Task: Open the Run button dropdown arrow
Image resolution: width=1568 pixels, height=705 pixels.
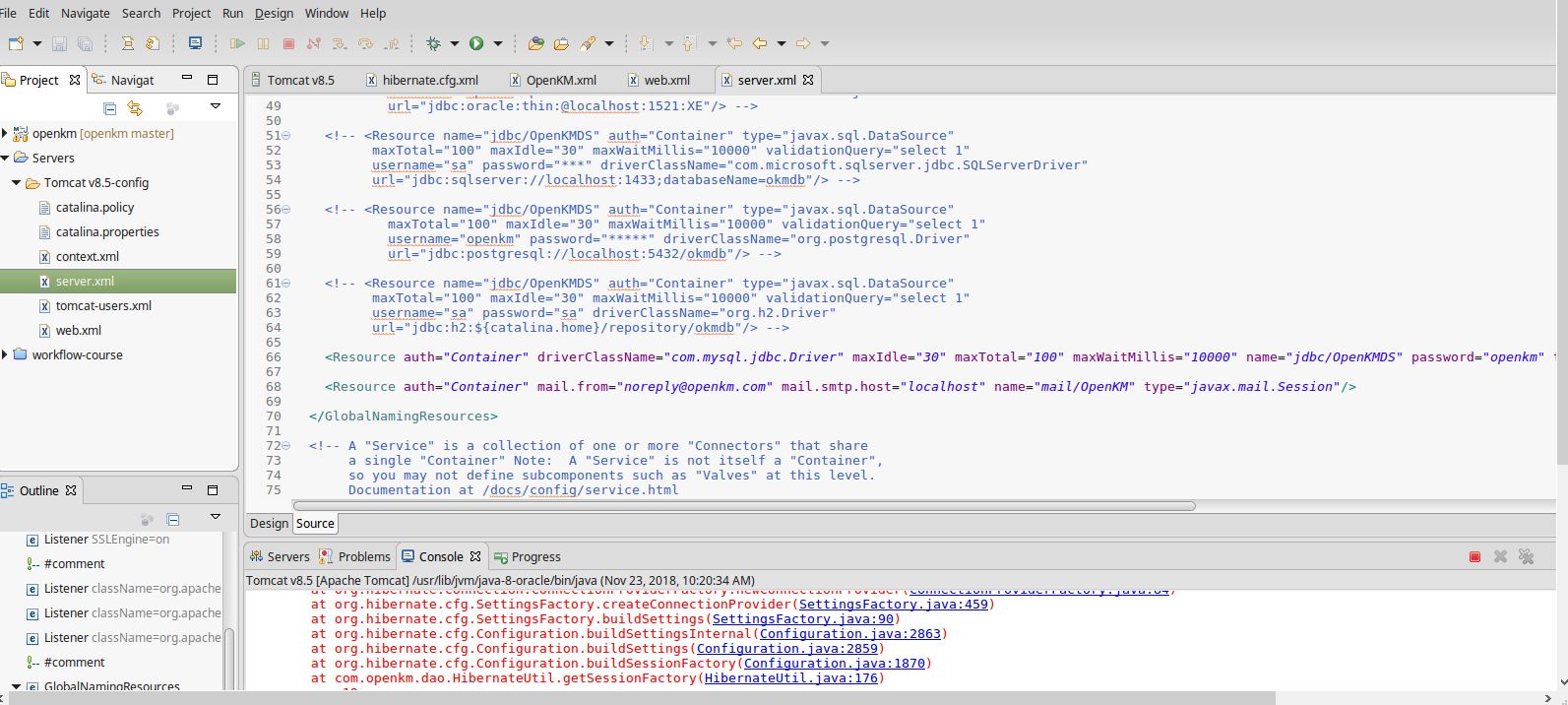Action: tap(498, 43)
